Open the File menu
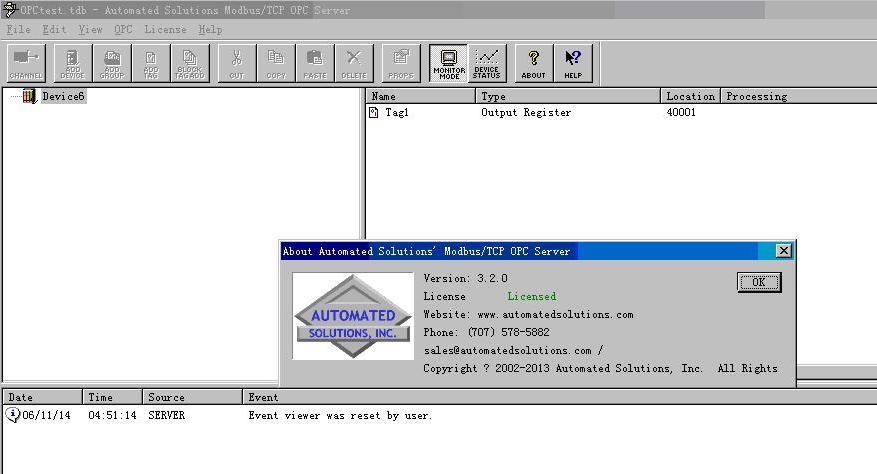The width and height of the screenshot is (877, 474). [18, 30]
